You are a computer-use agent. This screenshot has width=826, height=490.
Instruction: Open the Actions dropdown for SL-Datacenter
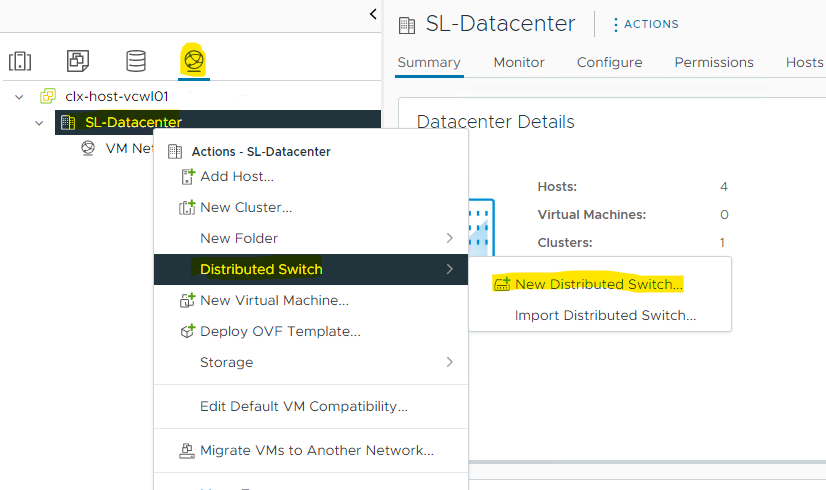645,24
